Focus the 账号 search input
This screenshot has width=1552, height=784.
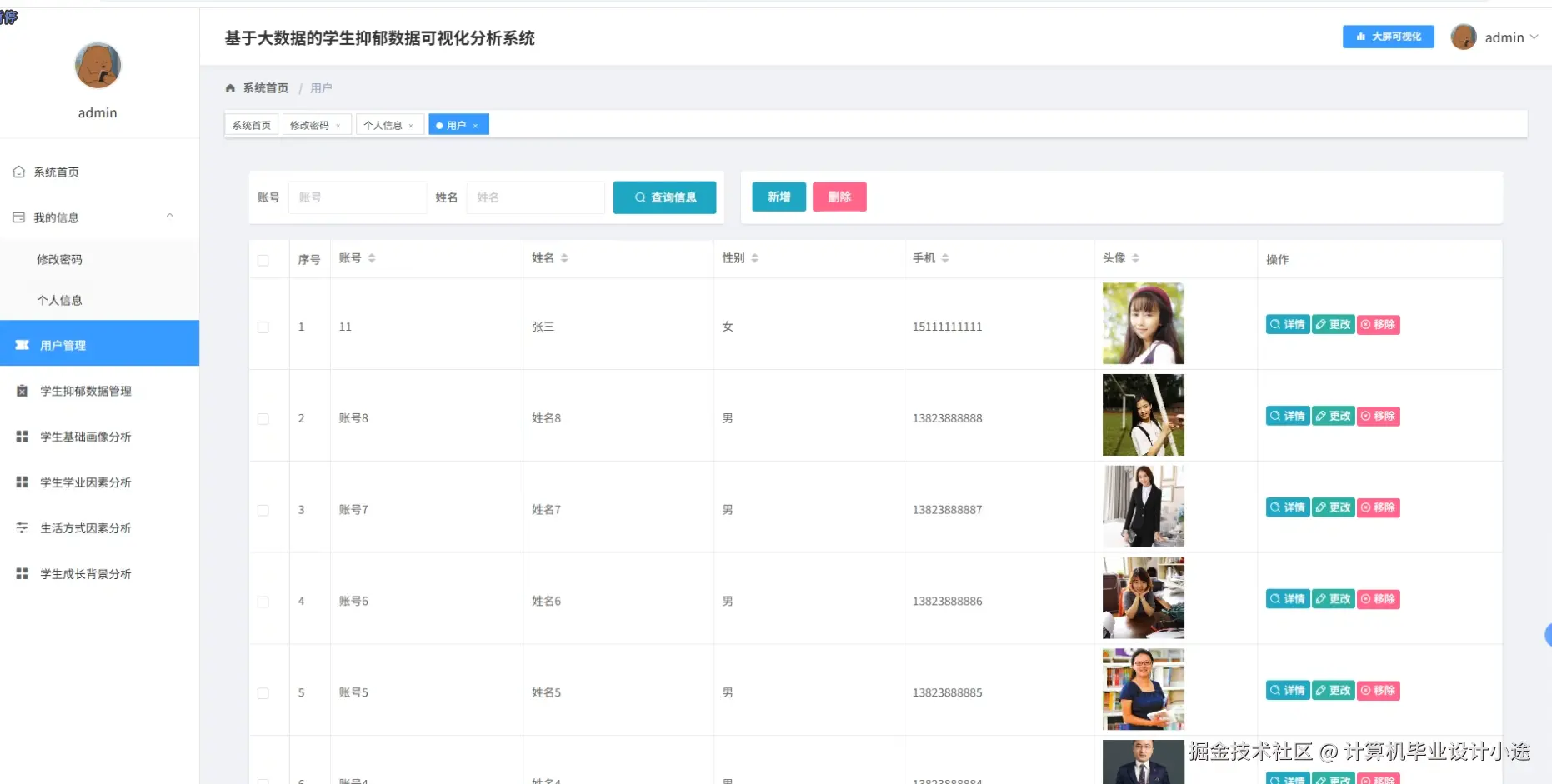[358, 197]
